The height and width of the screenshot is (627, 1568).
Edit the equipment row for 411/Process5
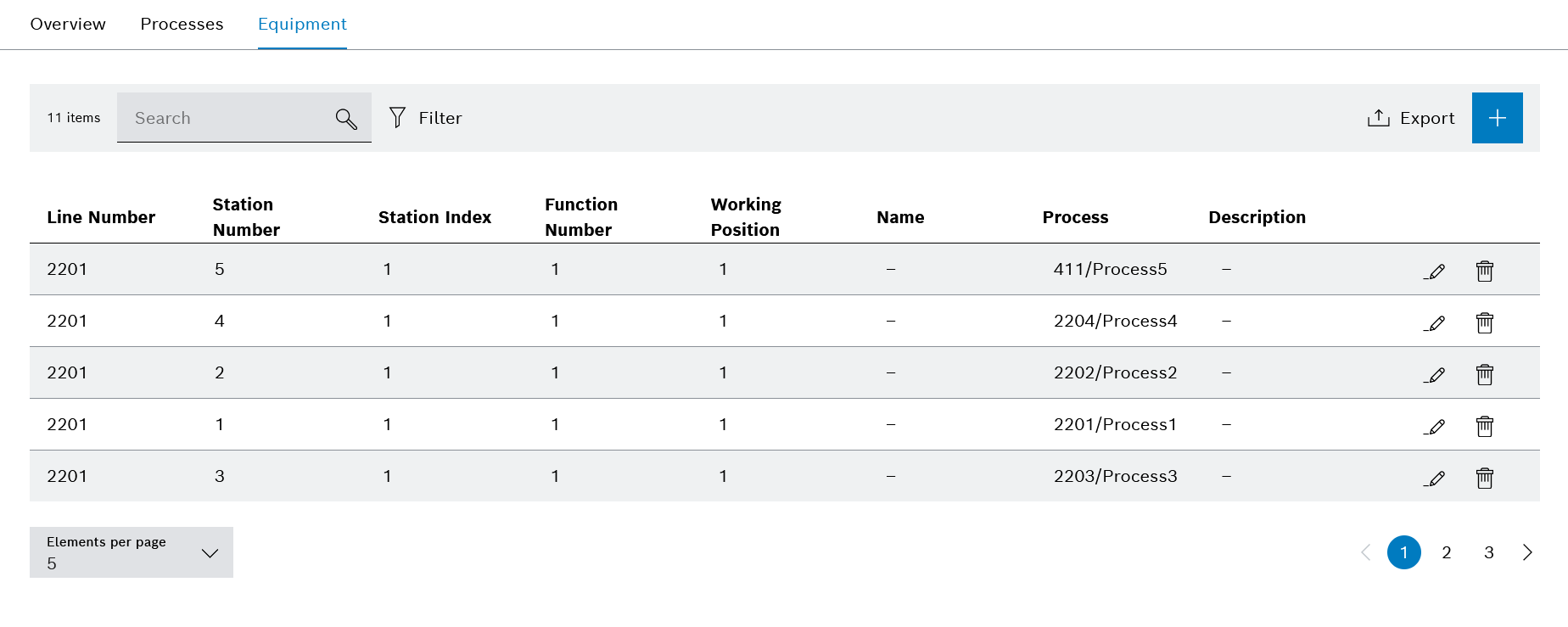pyautogui.click(x=1435, y=271)
